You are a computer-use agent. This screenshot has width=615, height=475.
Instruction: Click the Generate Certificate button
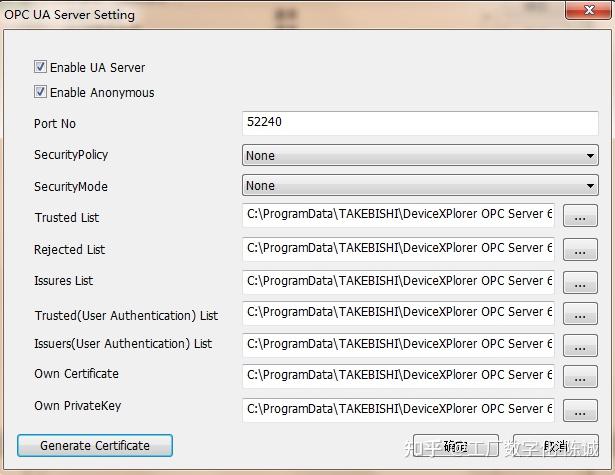point(95,446)
